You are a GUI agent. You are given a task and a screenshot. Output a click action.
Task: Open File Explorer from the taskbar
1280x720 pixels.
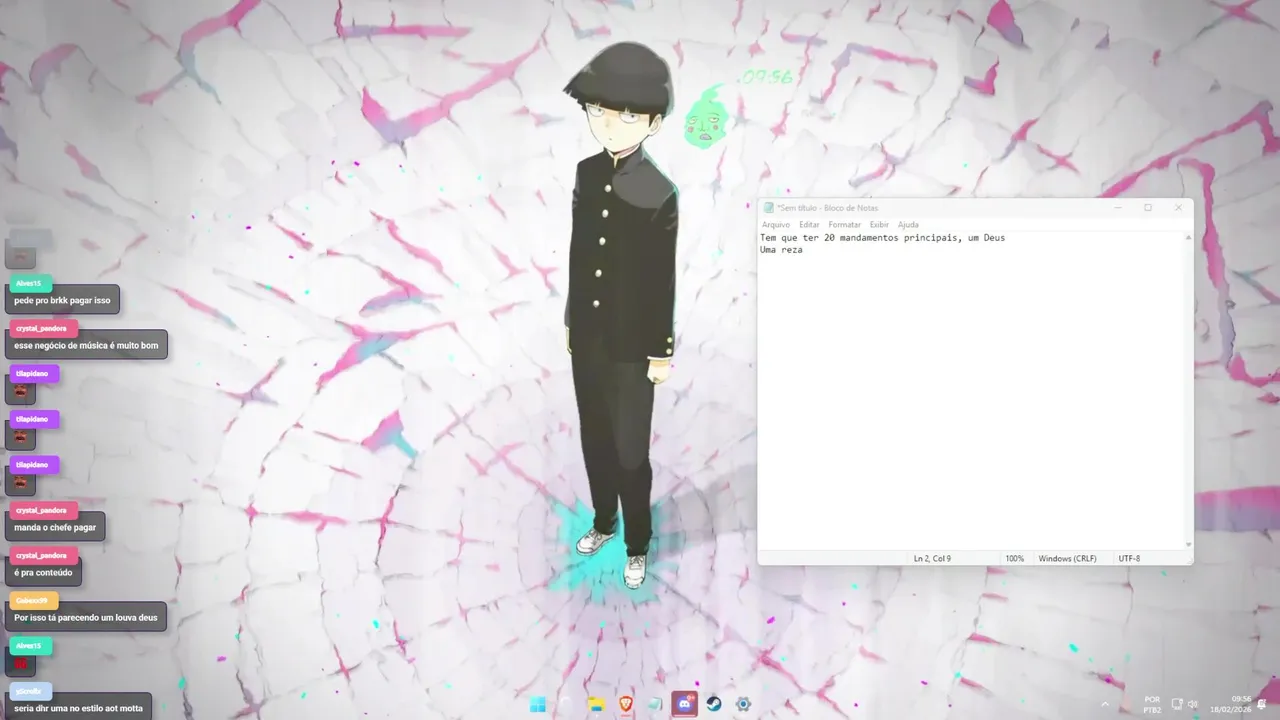click(x=596, y=704)
